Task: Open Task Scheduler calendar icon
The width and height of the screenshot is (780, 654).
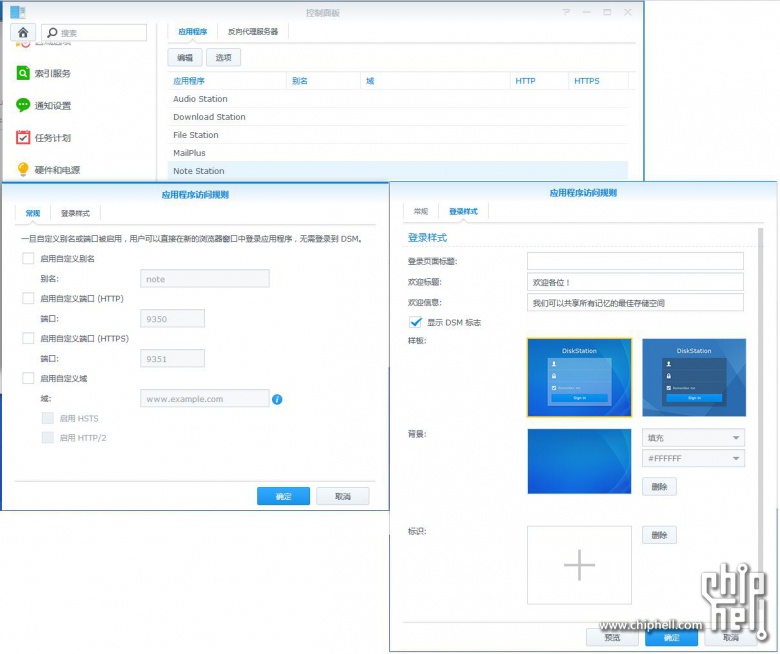Action: 23,137
